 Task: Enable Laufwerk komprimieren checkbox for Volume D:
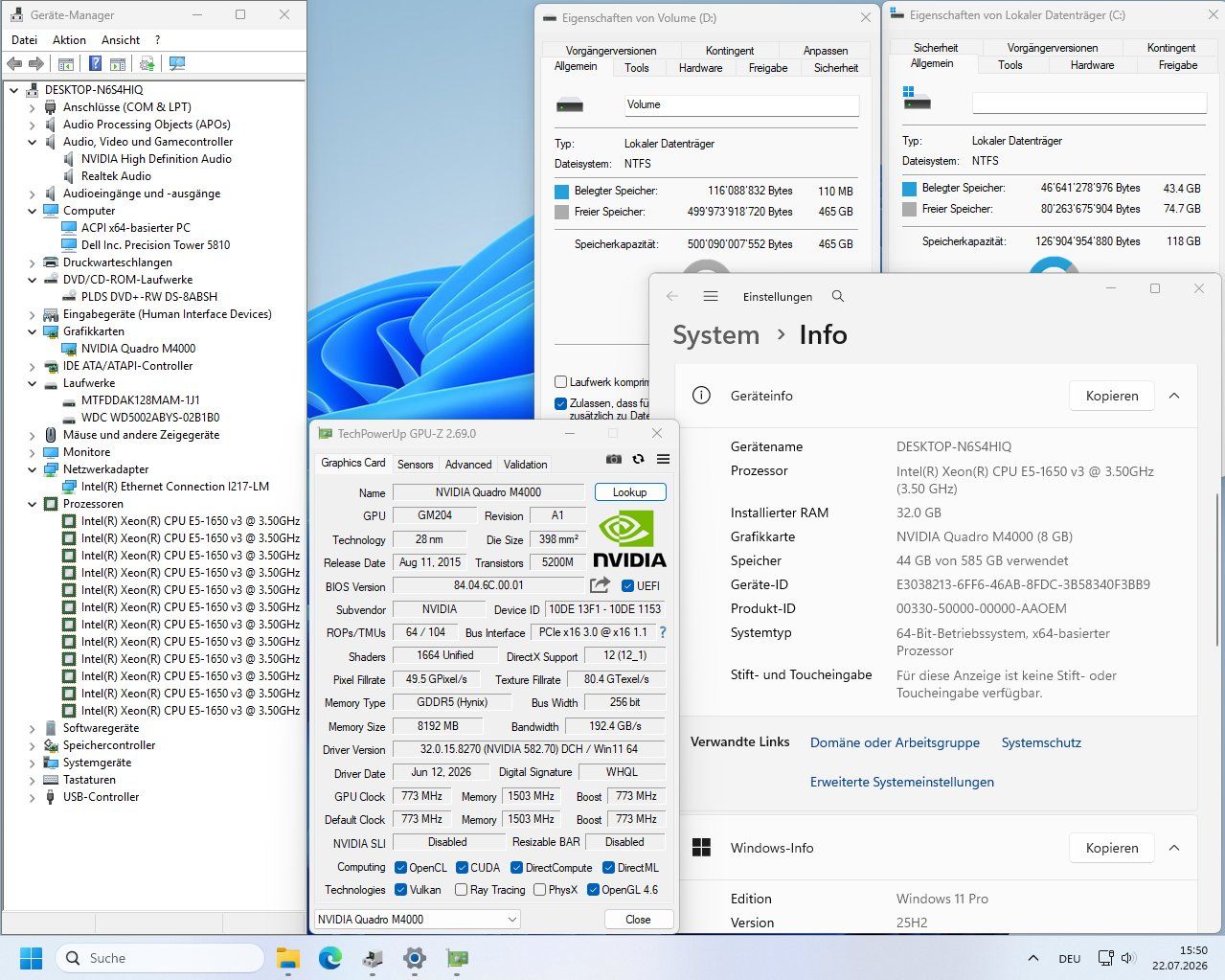coord(561,381)
